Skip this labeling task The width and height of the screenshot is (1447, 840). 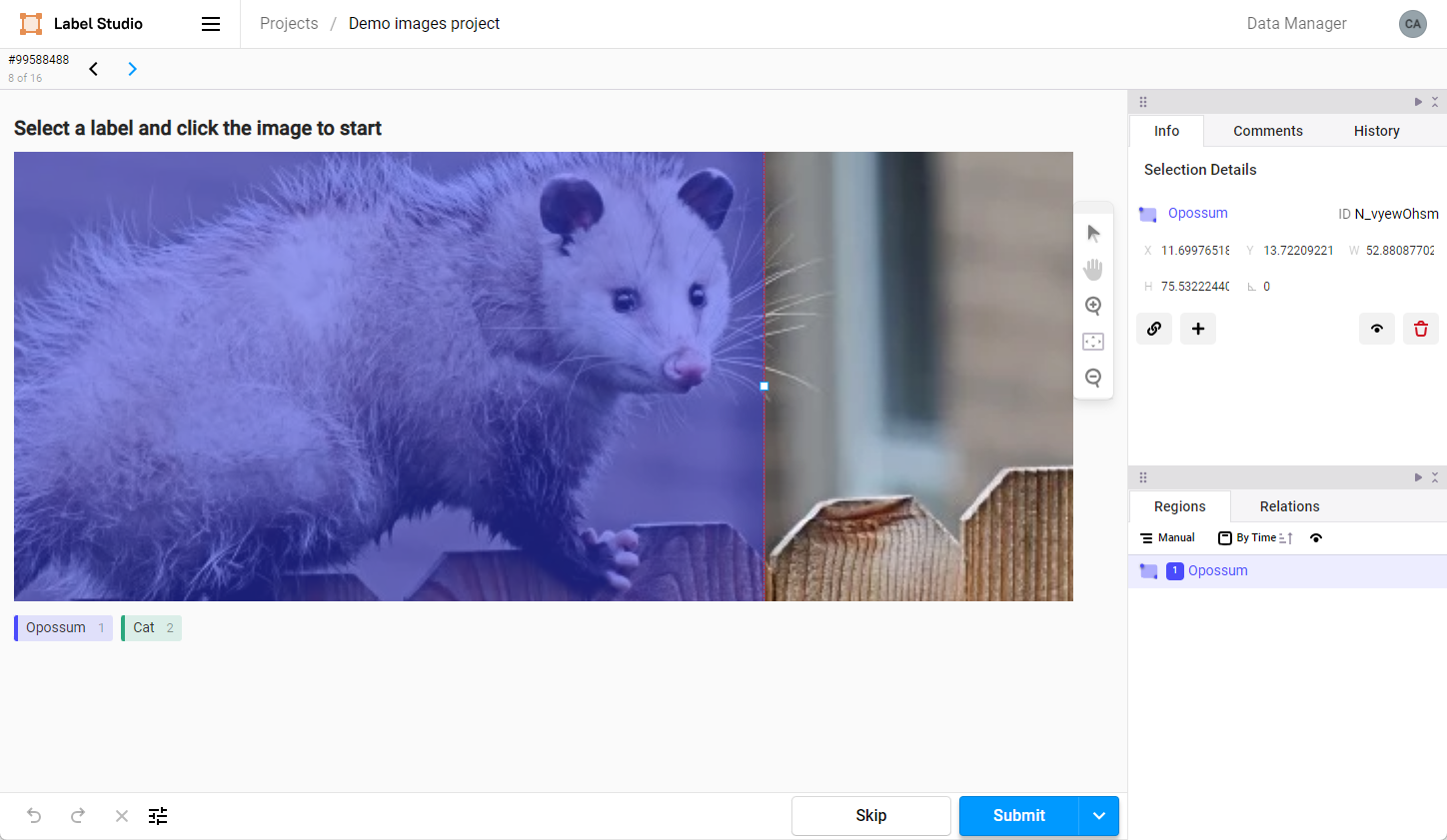click(870, 816)
